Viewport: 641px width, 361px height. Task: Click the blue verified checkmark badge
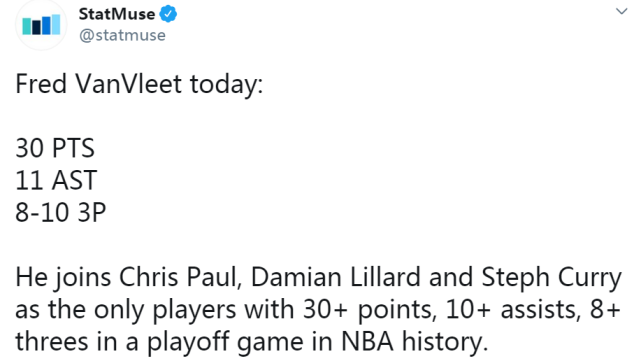168,14
